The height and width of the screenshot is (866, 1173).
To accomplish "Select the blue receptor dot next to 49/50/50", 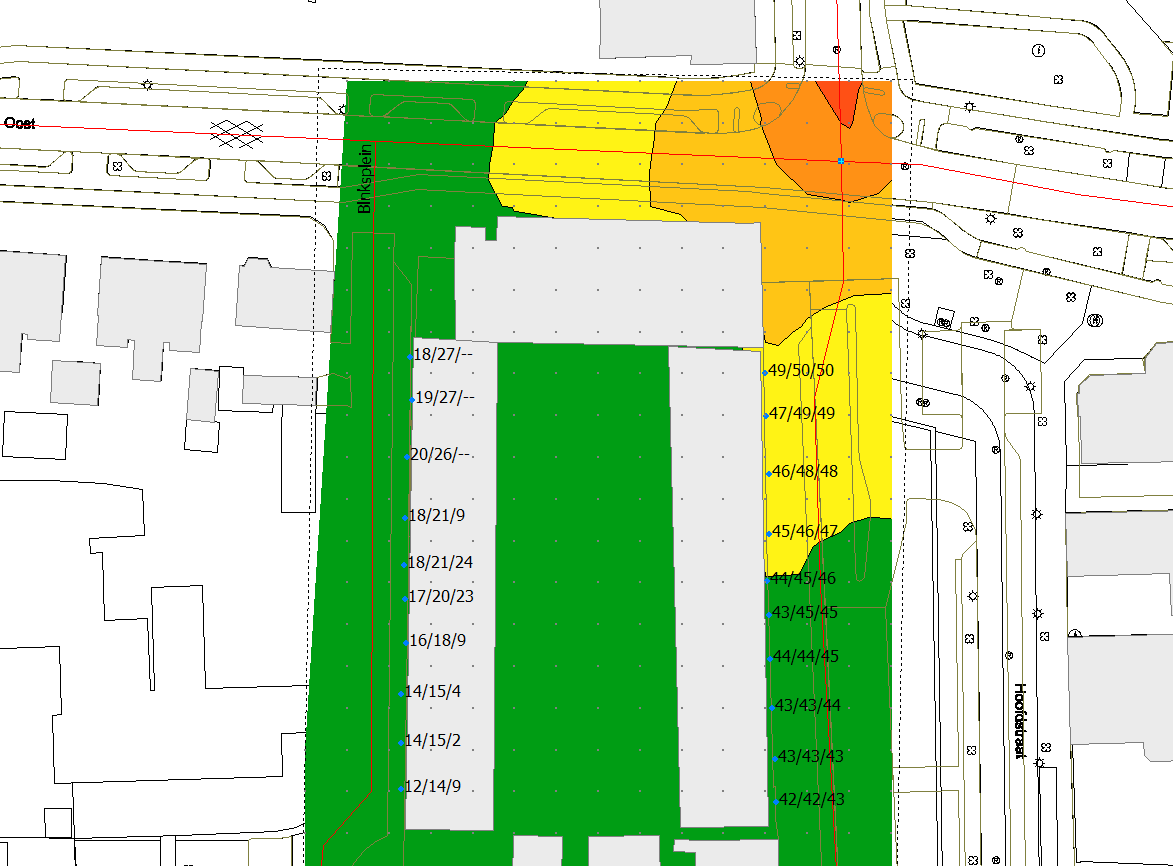I will pos(765,372).
